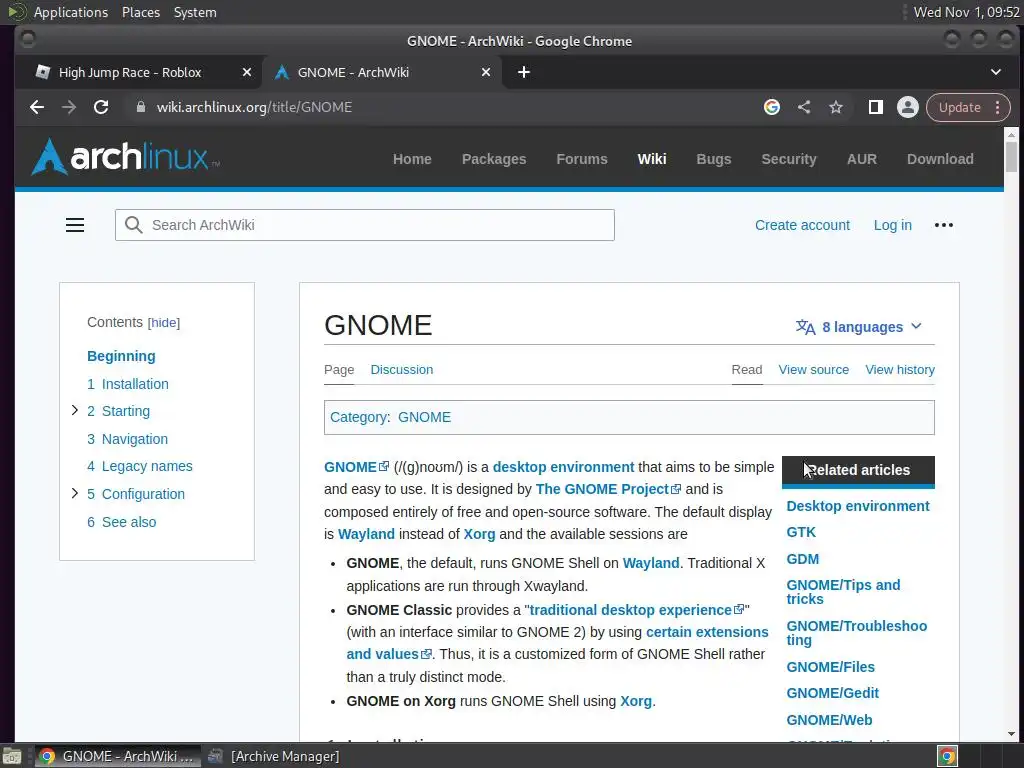Screen dimensions: 1024x768
Task: Bookmark this page with star icon
Action: (836, 107)
